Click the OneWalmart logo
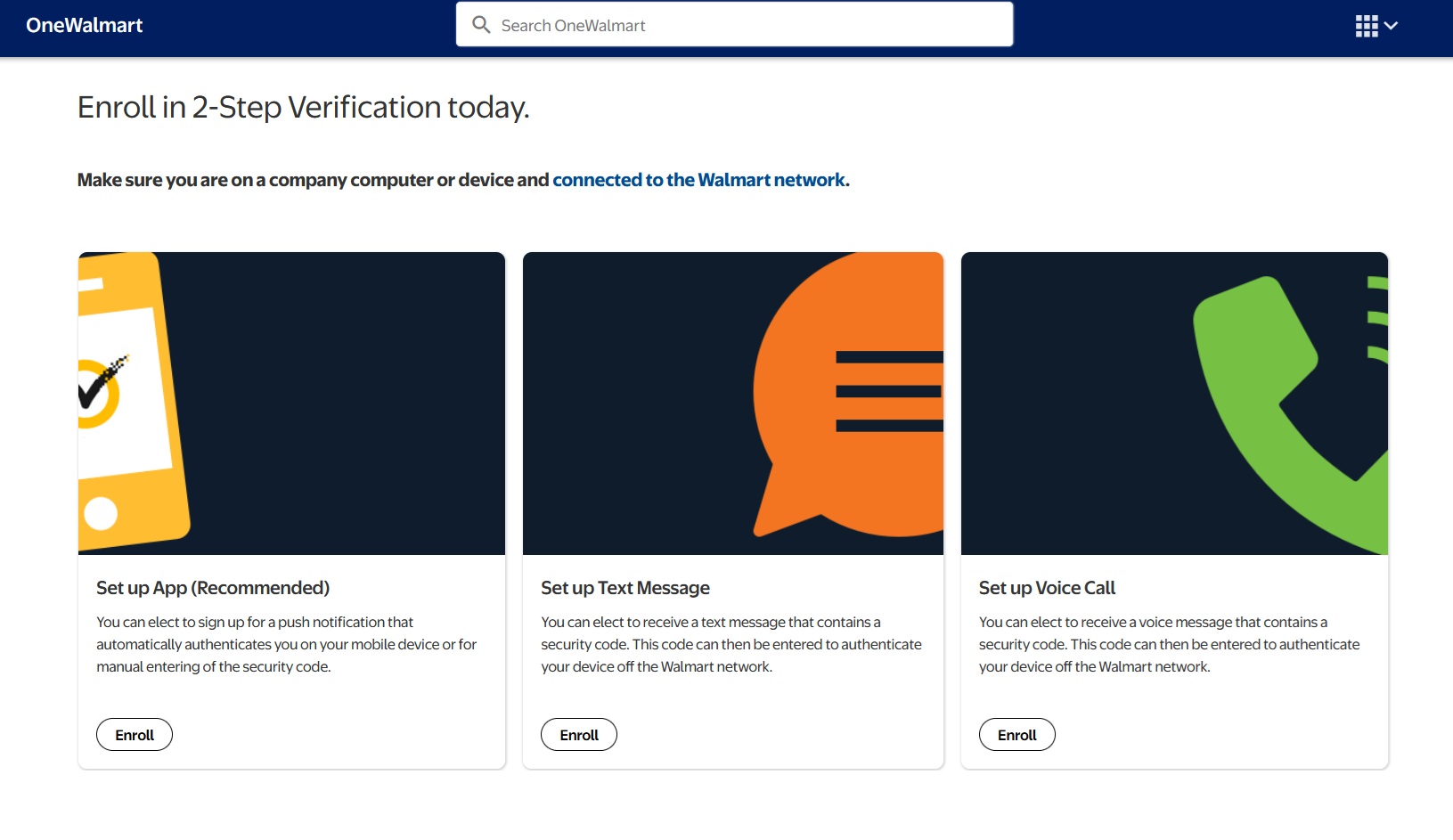The height and width of the screenshot is (840, 1453). point(83,25)
